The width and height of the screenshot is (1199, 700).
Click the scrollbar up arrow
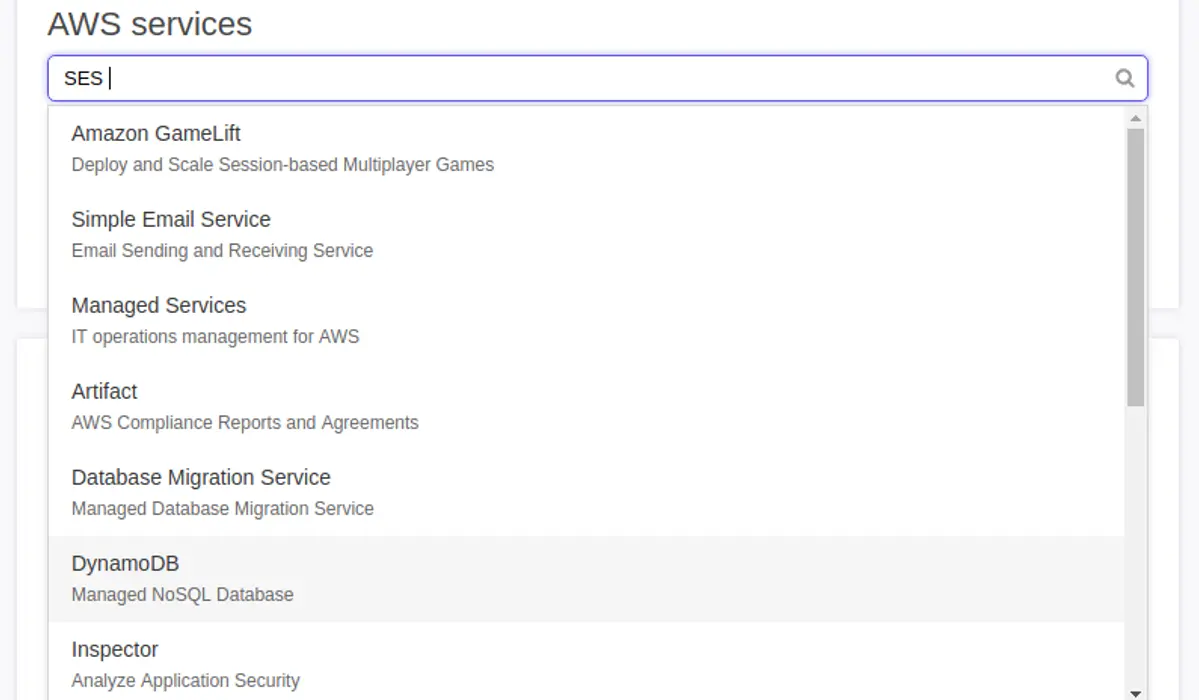point(1136,118)
